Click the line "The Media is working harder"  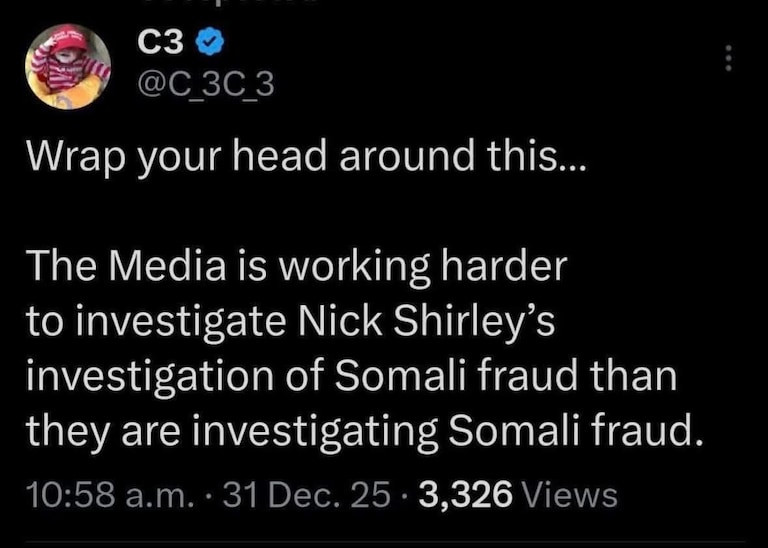296,268
